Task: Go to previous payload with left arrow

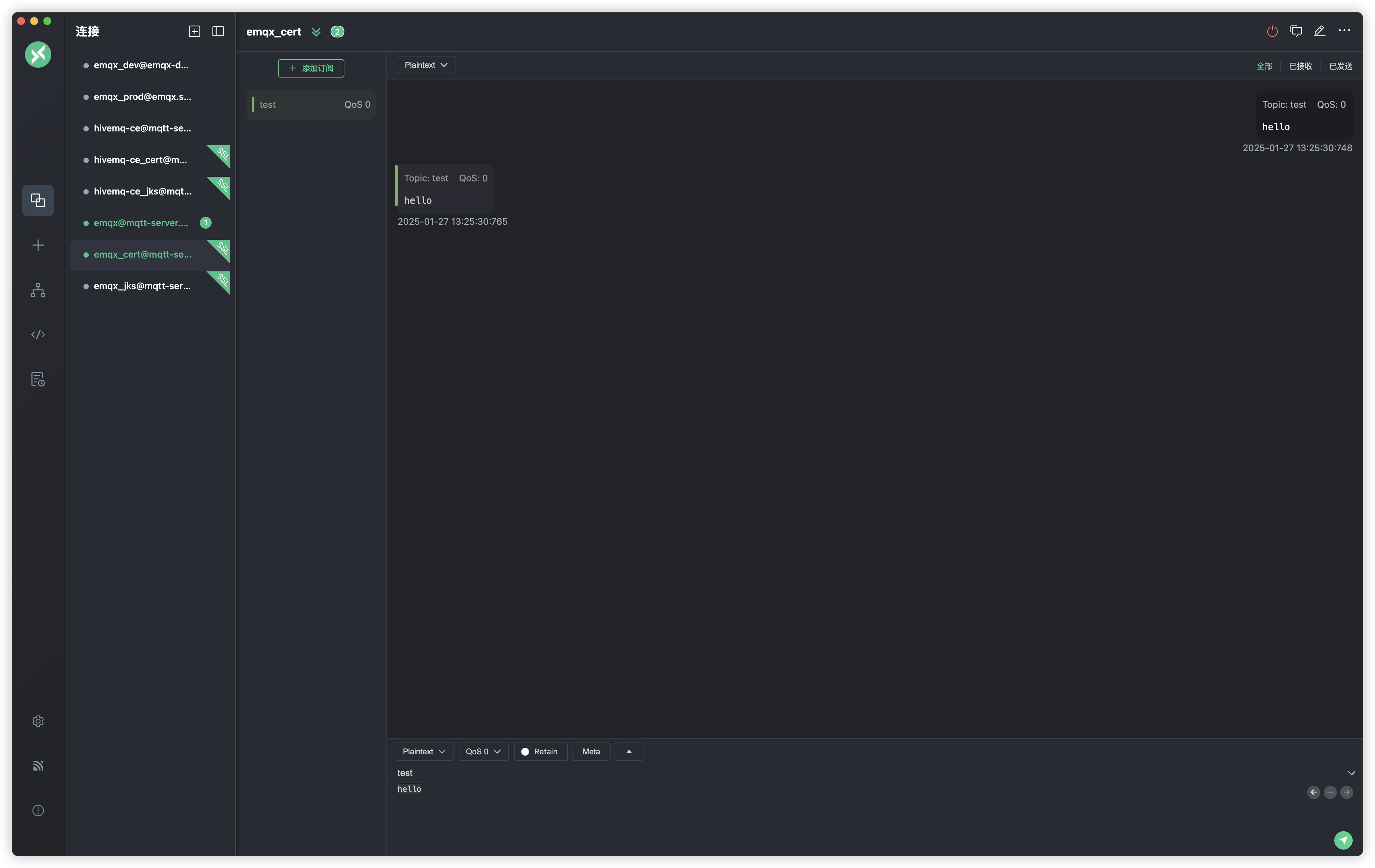Action: click(1314, 792)
